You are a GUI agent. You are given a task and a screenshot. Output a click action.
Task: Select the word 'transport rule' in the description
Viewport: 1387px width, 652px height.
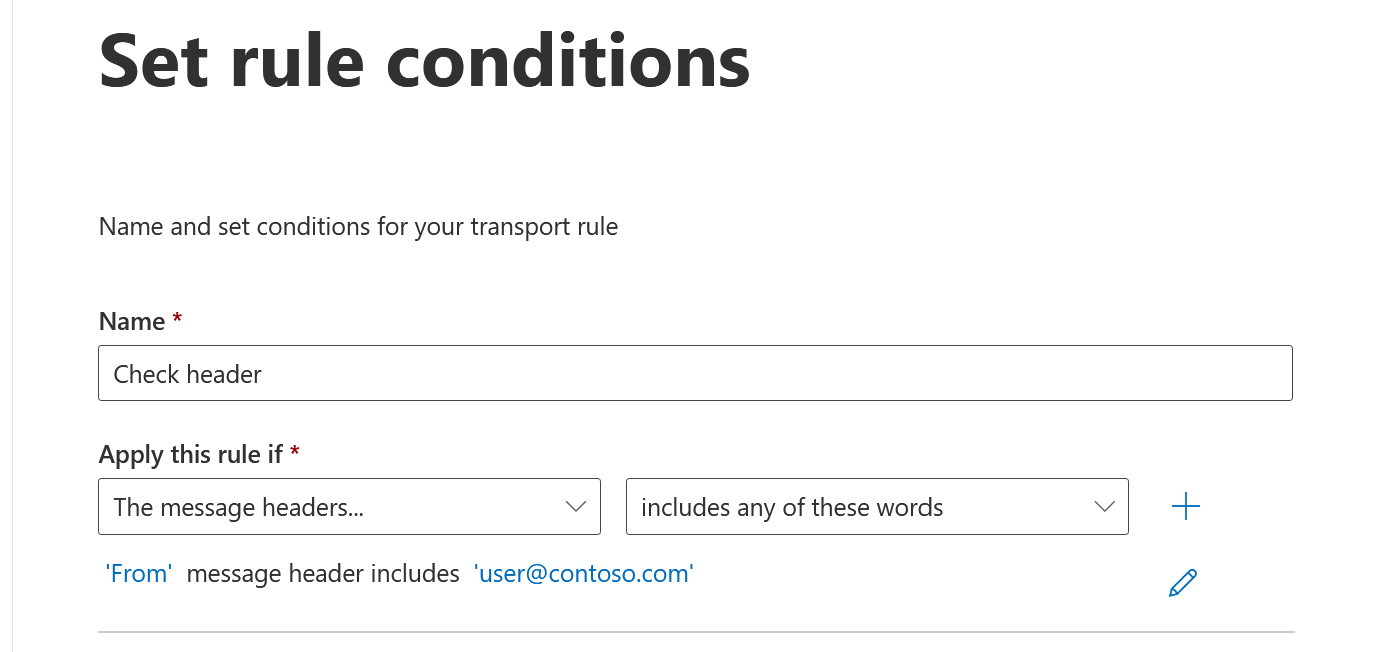(545, 227)
